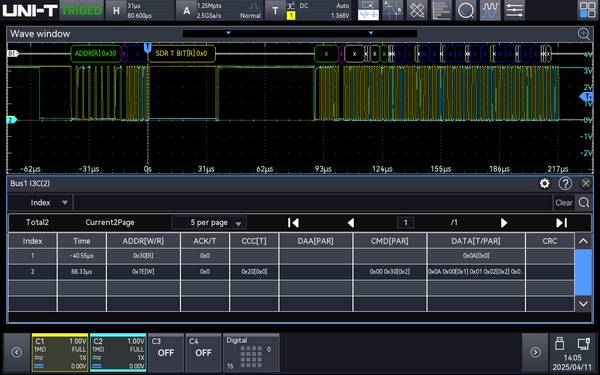Click the trigger level marker on right edge
The width and height of the screenshot is (600, 375).
pyautogui.click(x=587, y=97)
